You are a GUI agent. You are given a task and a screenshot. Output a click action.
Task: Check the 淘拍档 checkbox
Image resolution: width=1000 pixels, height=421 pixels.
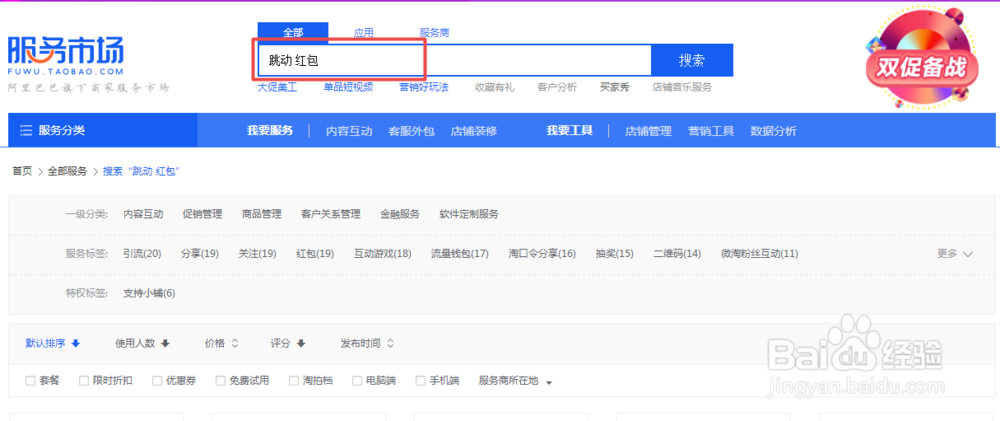click(x=293, y=381)
